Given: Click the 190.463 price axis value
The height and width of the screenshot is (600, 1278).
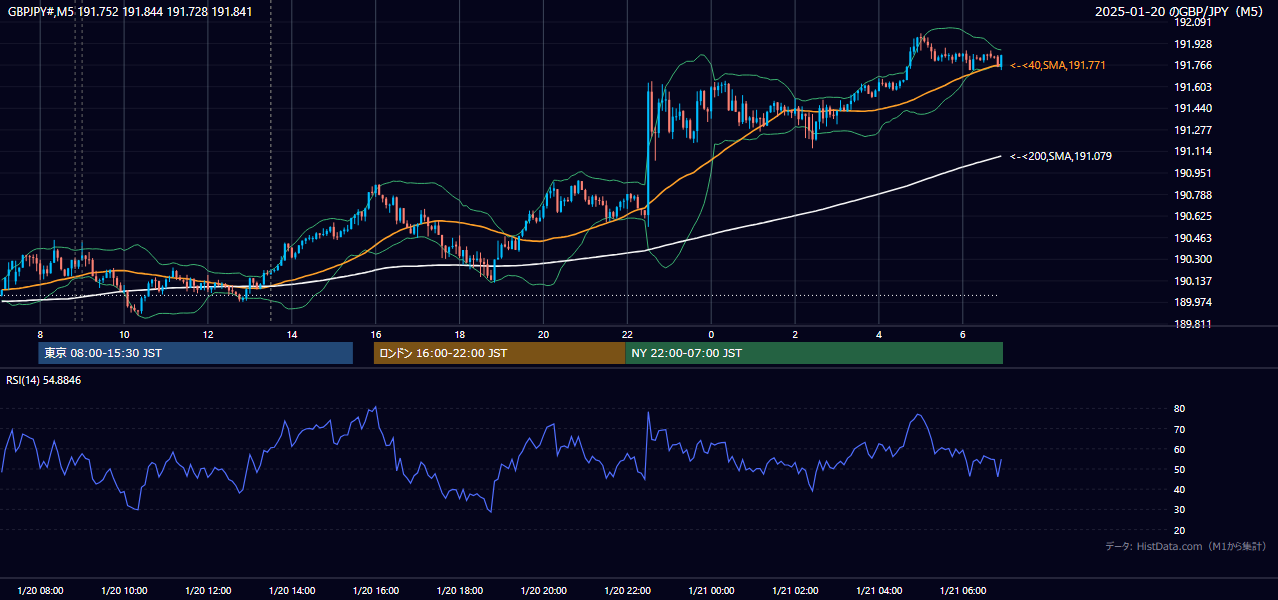Looking at the screenshot, I should tap(1192, 238).
